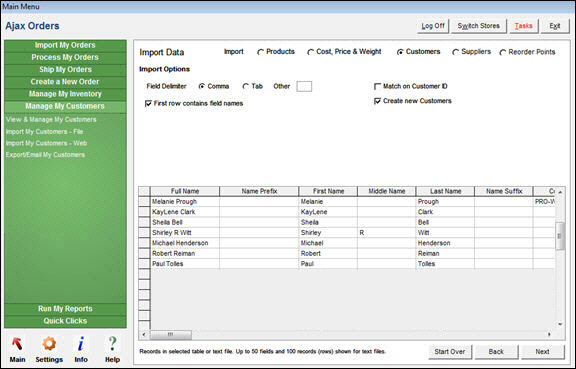Image resolution: width=576 pixels, height=369 pixels.
Task: Click the vertical scrollbar down arrow
Action: point(560,324)
